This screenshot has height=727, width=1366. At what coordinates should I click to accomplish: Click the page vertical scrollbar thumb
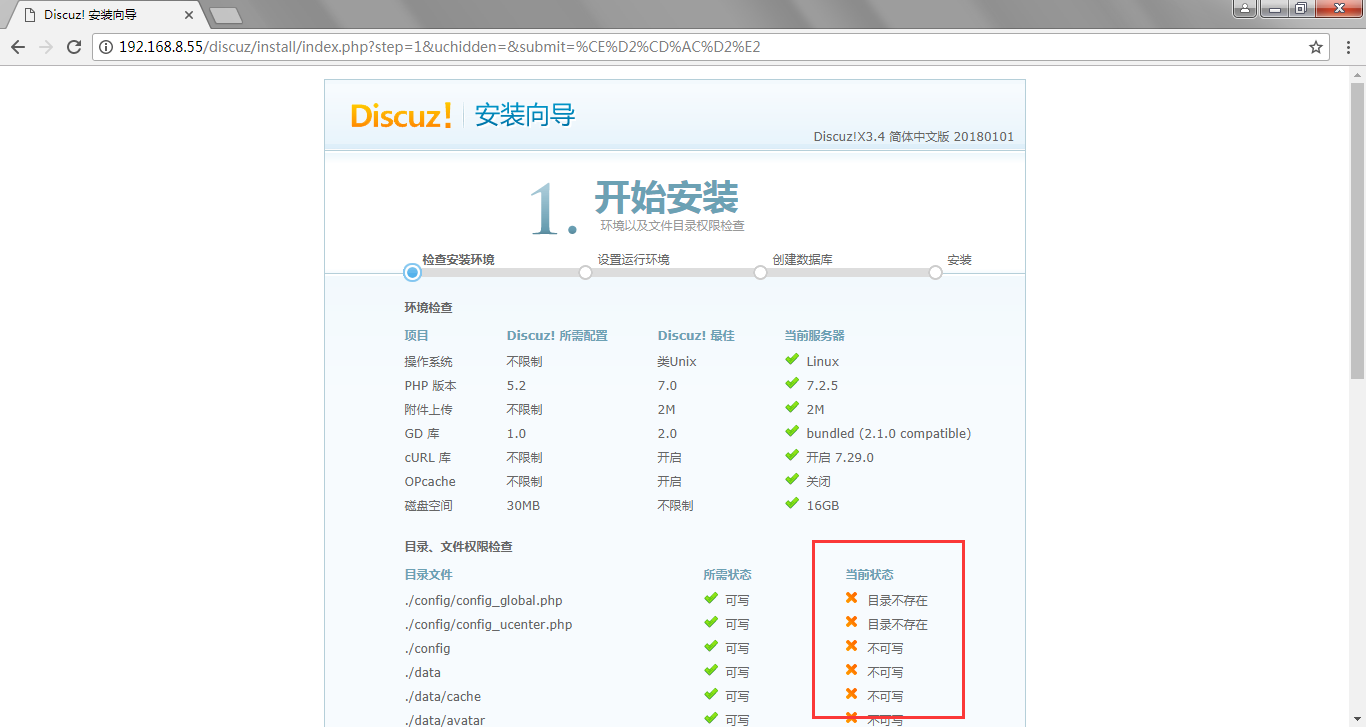click(1357, 230)
